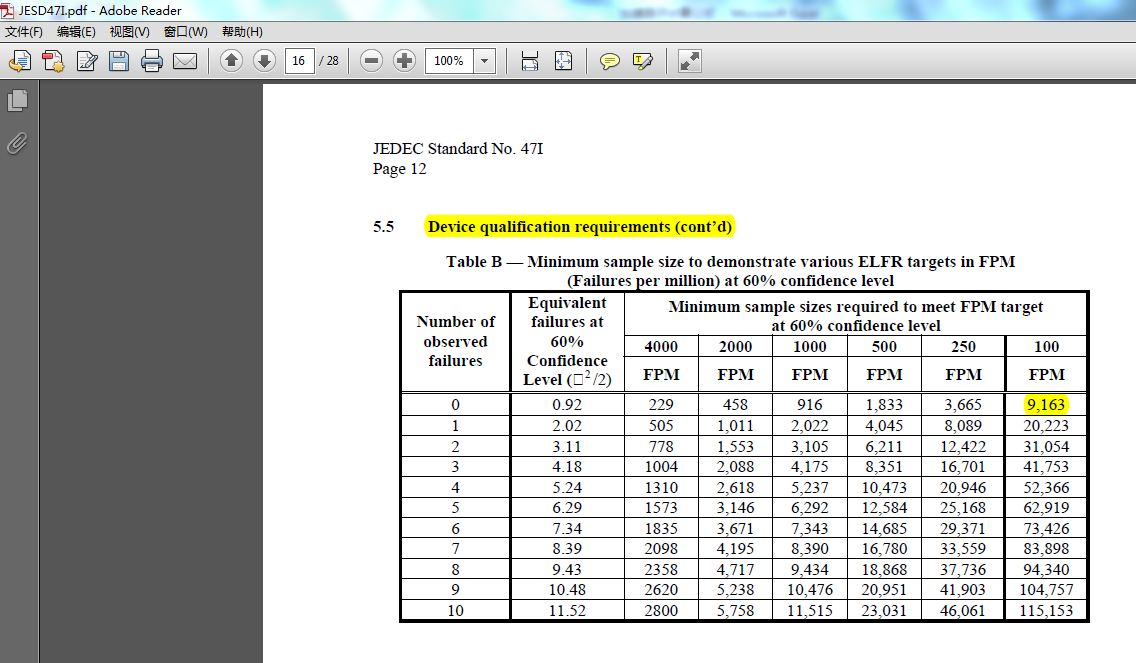Image resolution: width=1136 pixels, height=663 pixels.
Task: Click the Open file toolbar icon
Action: [19, 61]
